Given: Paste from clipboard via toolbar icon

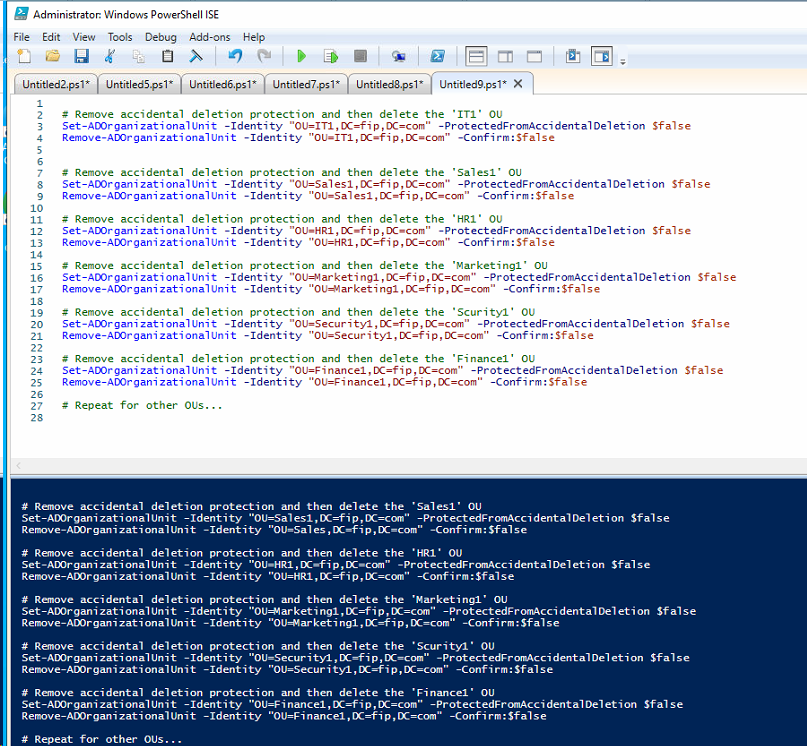Looking at the screenshot, I should pyautogui.click(x=167, y=56).
